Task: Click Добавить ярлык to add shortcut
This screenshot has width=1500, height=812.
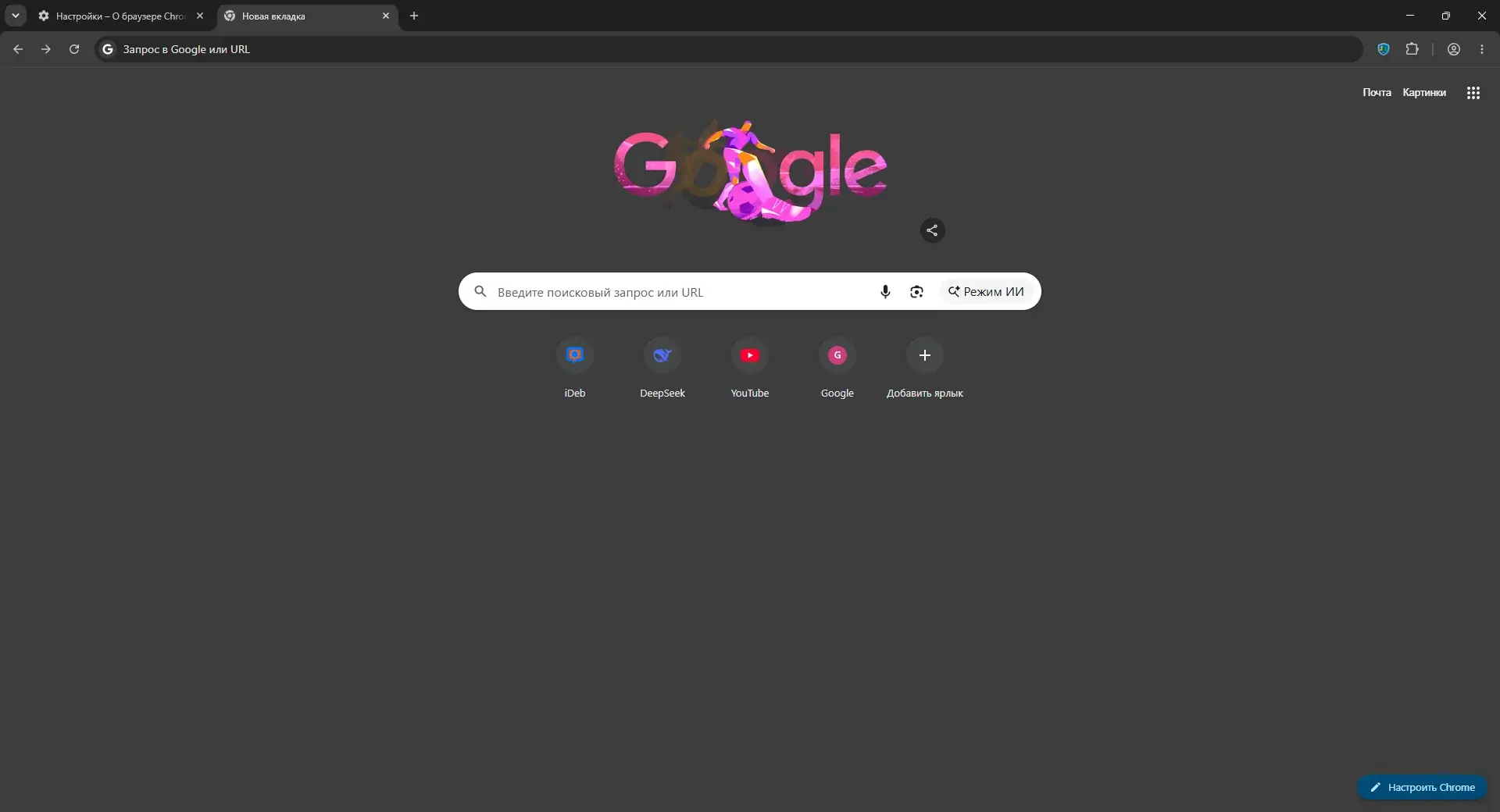Action: pos(925,369)
